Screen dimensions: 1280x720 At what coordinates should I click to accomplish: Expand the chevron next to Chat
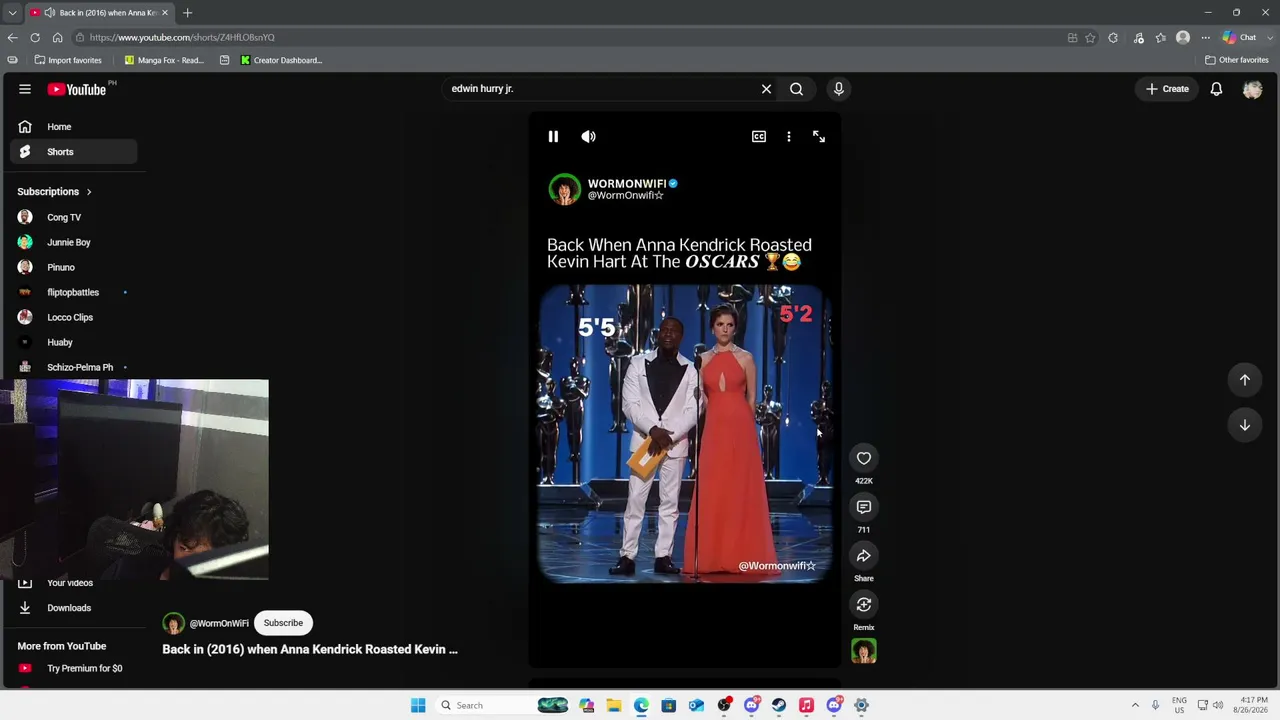click(1269, 38)
